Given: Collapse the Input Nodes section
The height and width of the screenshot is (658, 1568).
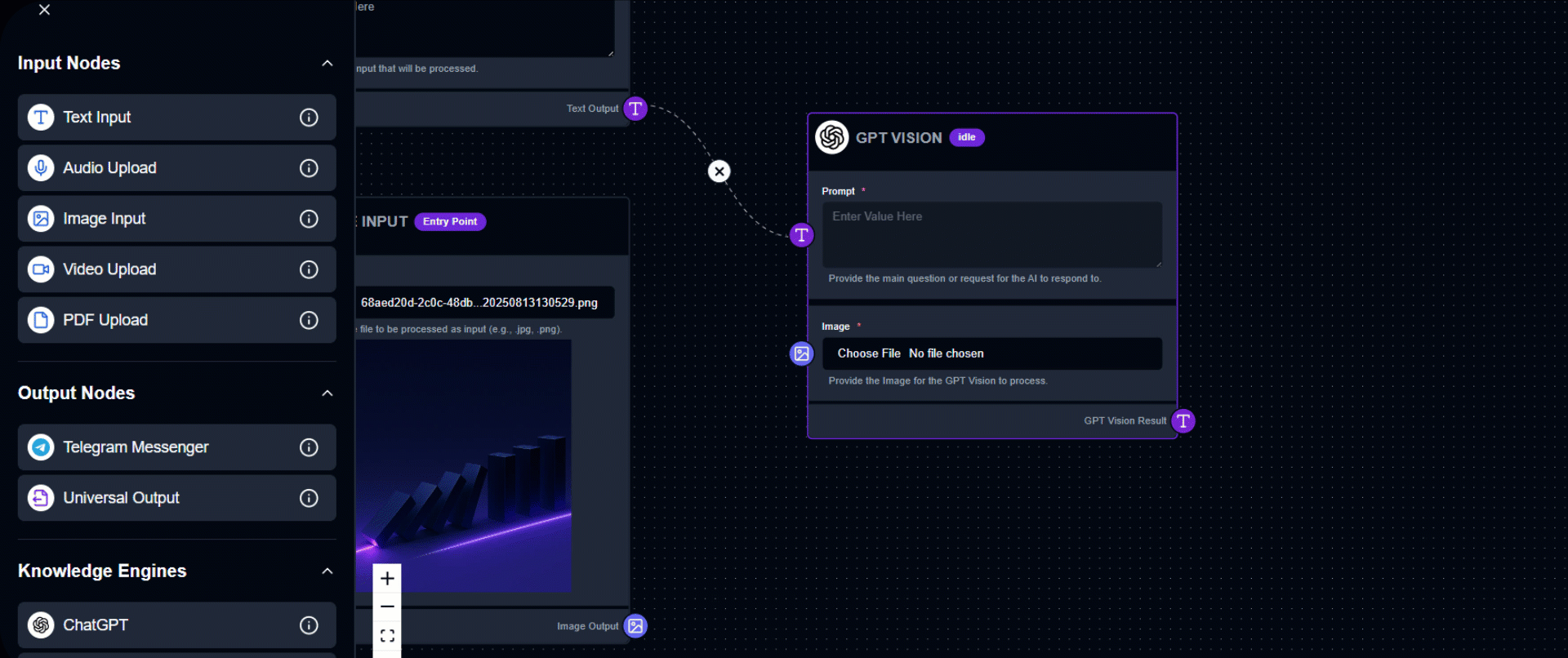Looking at the screenshot, I should pos(327,64).
